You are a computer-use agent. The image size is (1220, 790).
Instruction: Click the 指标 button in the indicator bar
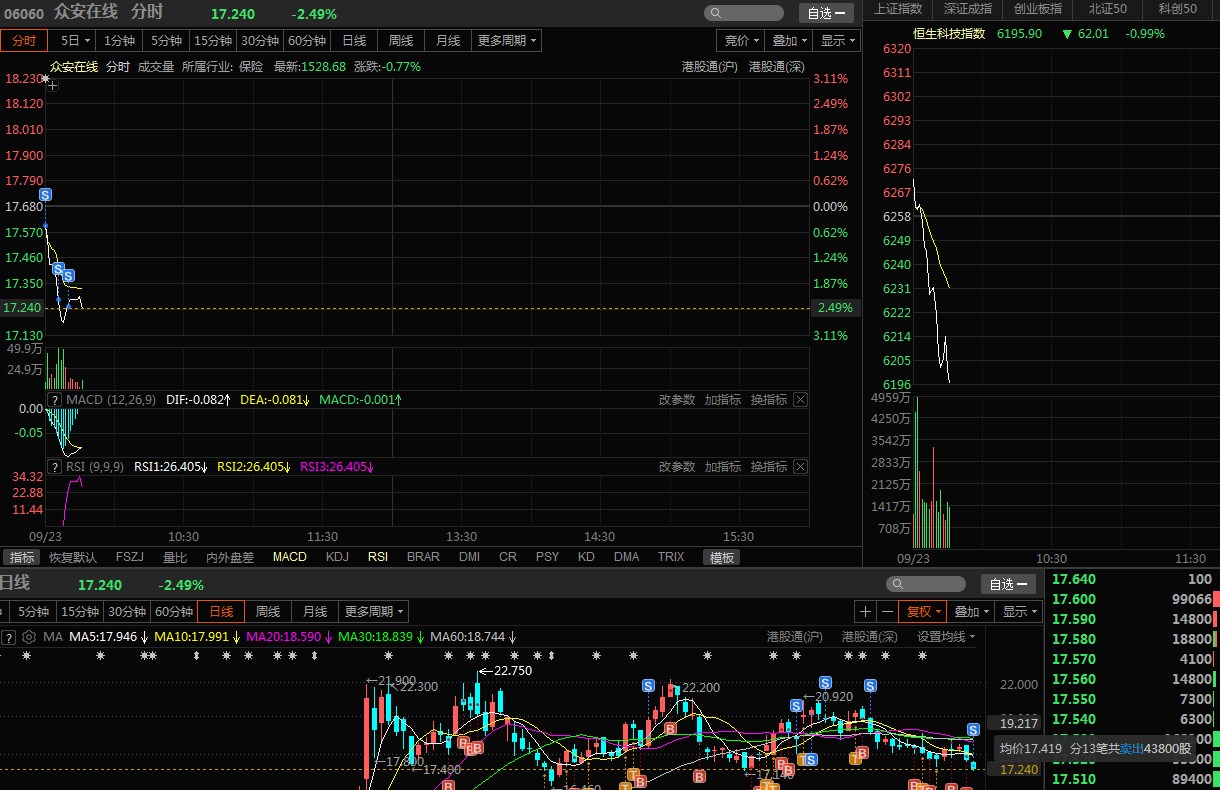pyautogui.click(x=22, y=557)
